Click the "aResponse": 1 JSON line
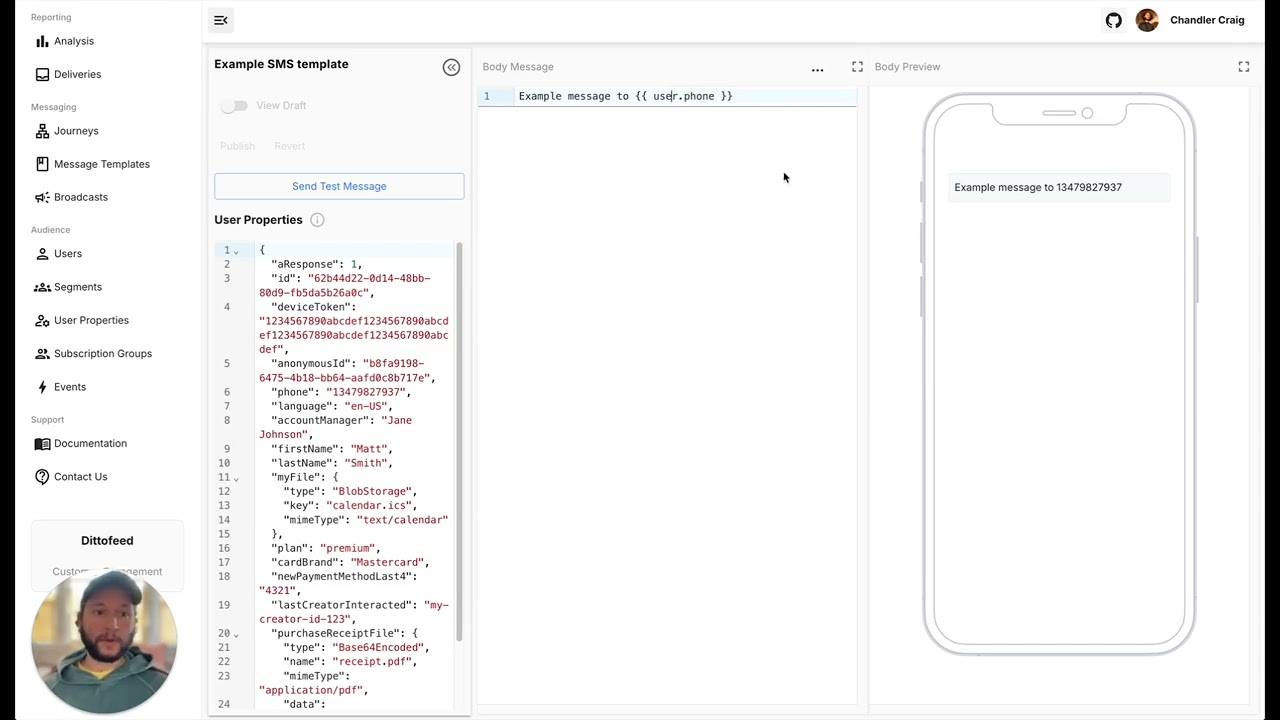 [x=317, y=264]
